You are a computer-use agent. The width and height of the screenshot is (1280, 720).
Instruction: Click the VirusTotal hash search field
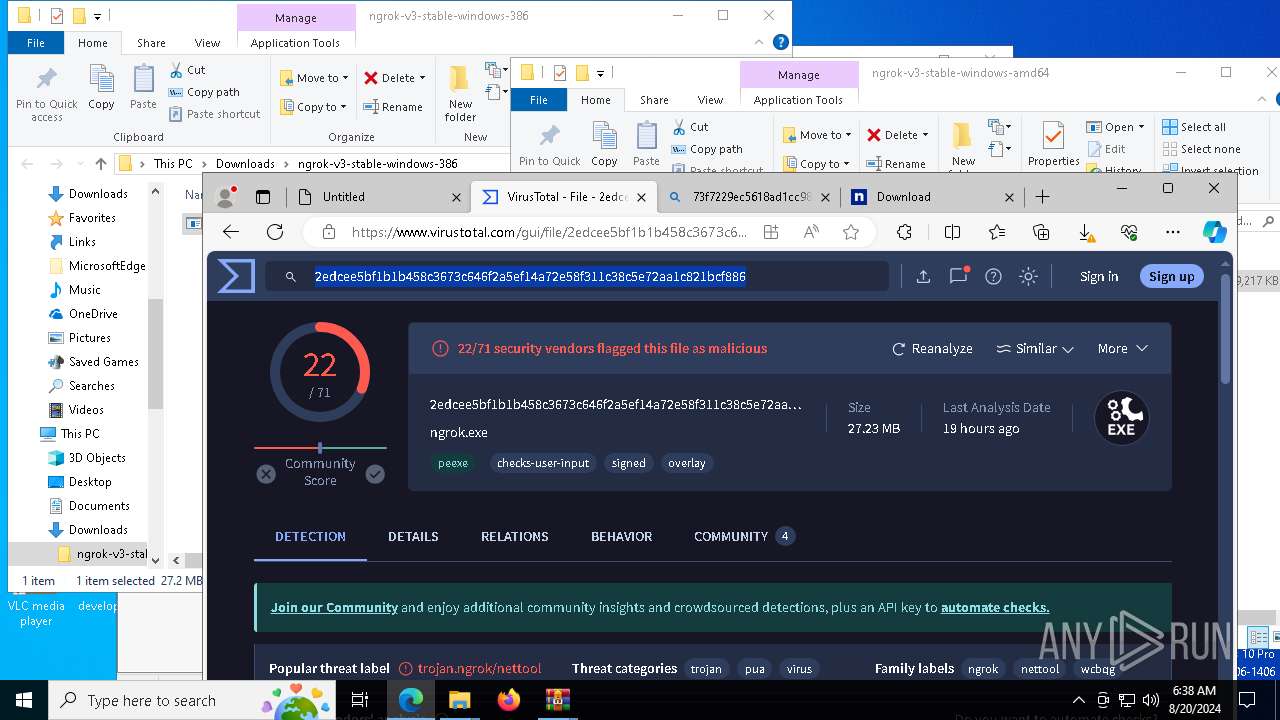(x=577, y=277)
